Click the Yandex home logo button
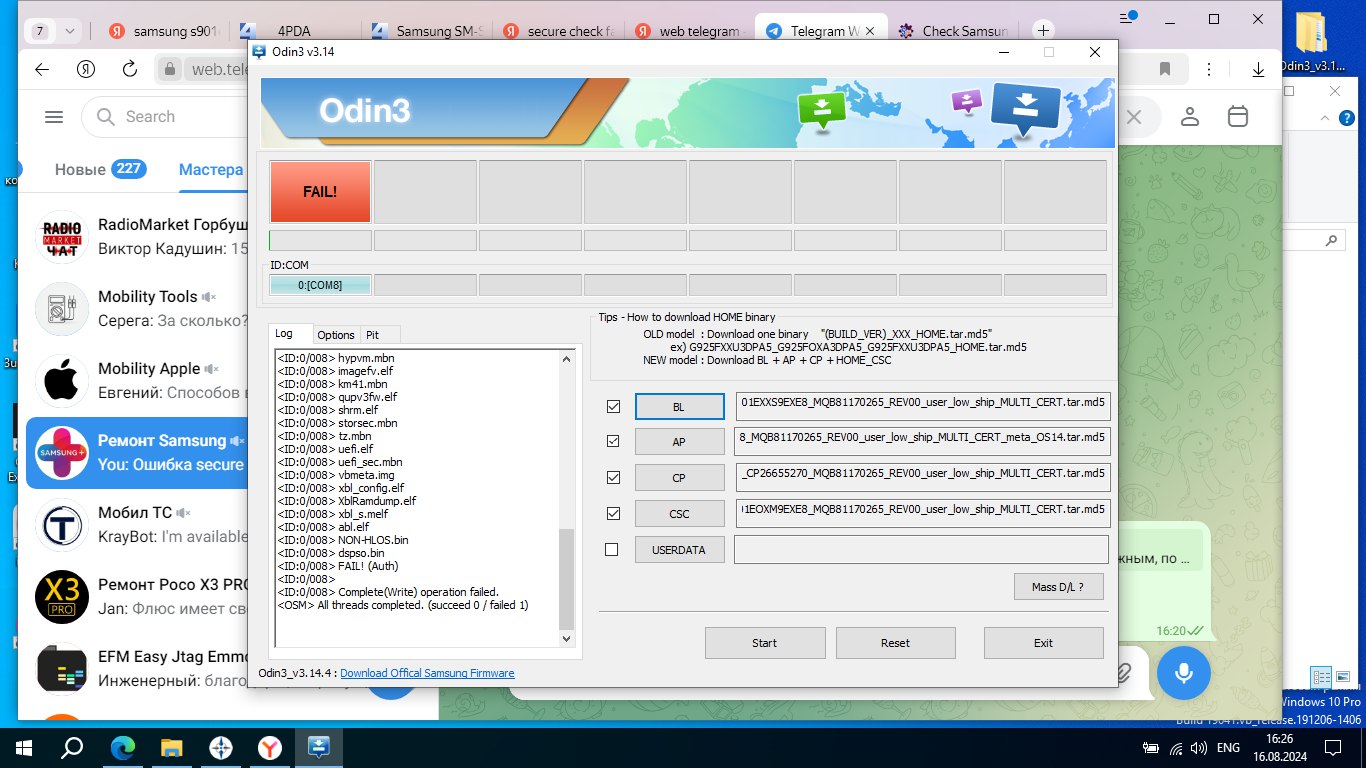Image resolution: width=1366 pixels, height=768 pixels. [x=85, y=69]
